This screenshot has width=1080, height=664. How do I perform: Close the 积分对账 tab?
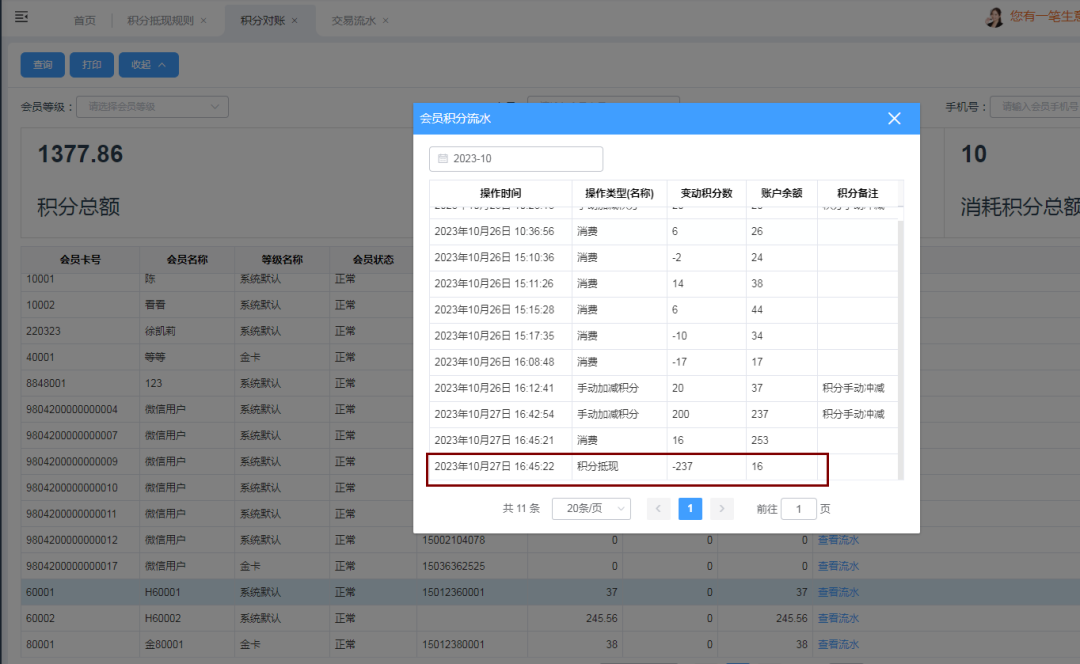point(295,21)
